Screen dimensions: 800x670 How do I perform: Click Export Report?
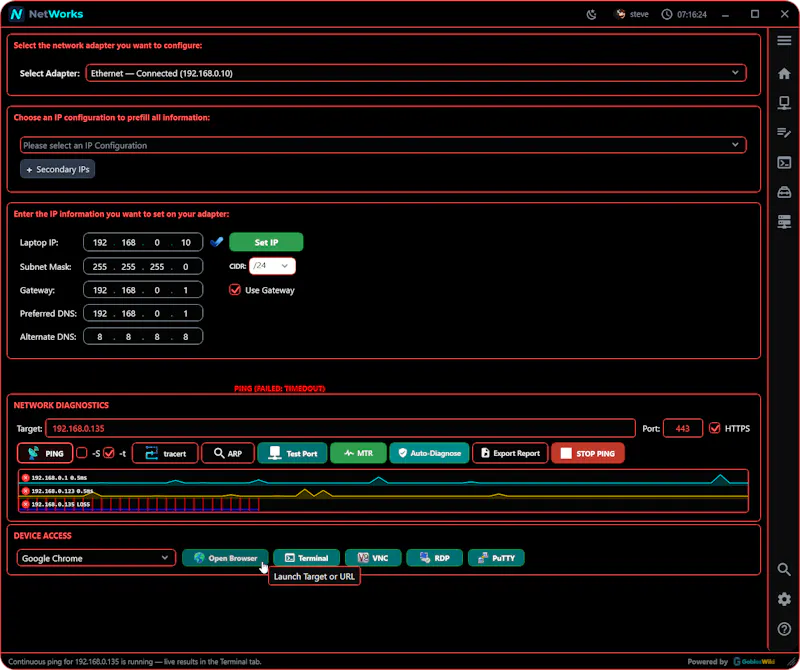click(x=510, y=453)
